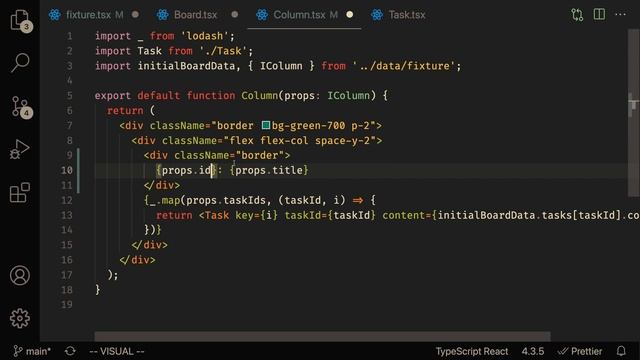
Task: Click the 4.3.5 TypeScript version
Action: click(533, 351)
